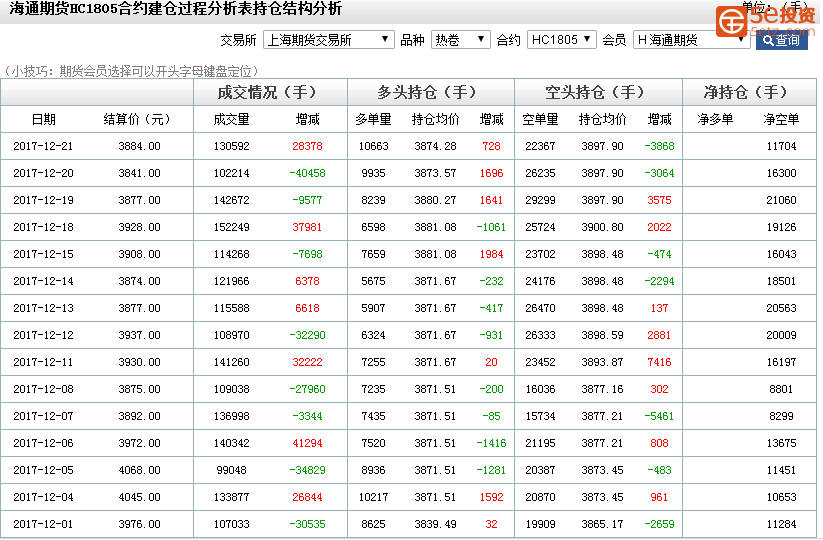The height and width of the screenshot is (540, 823).
Task: Click settlement price 3972.00
Action: [x=139, y=443]
